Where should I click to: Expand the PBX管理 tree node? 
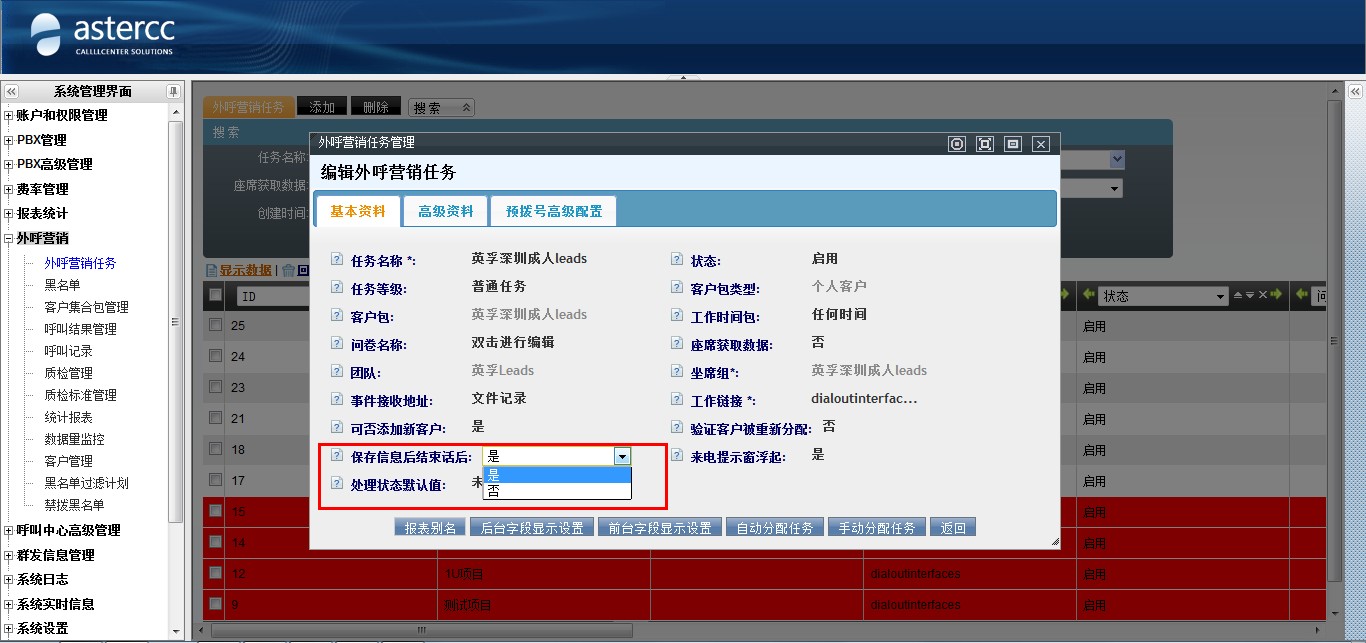(9, 140)
